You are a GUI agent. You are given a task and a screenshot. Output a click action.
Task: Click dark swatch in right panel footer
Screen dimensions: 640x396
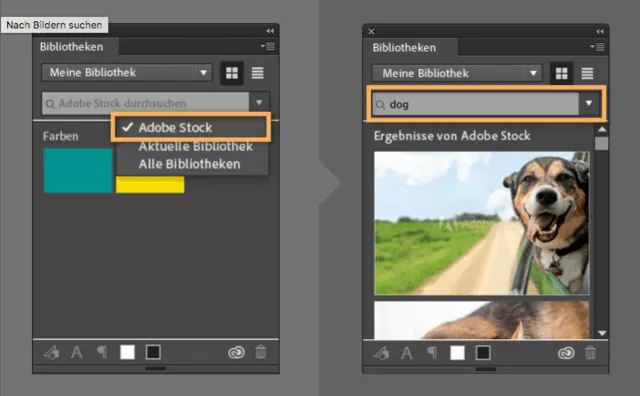click(x=483, y=353)
